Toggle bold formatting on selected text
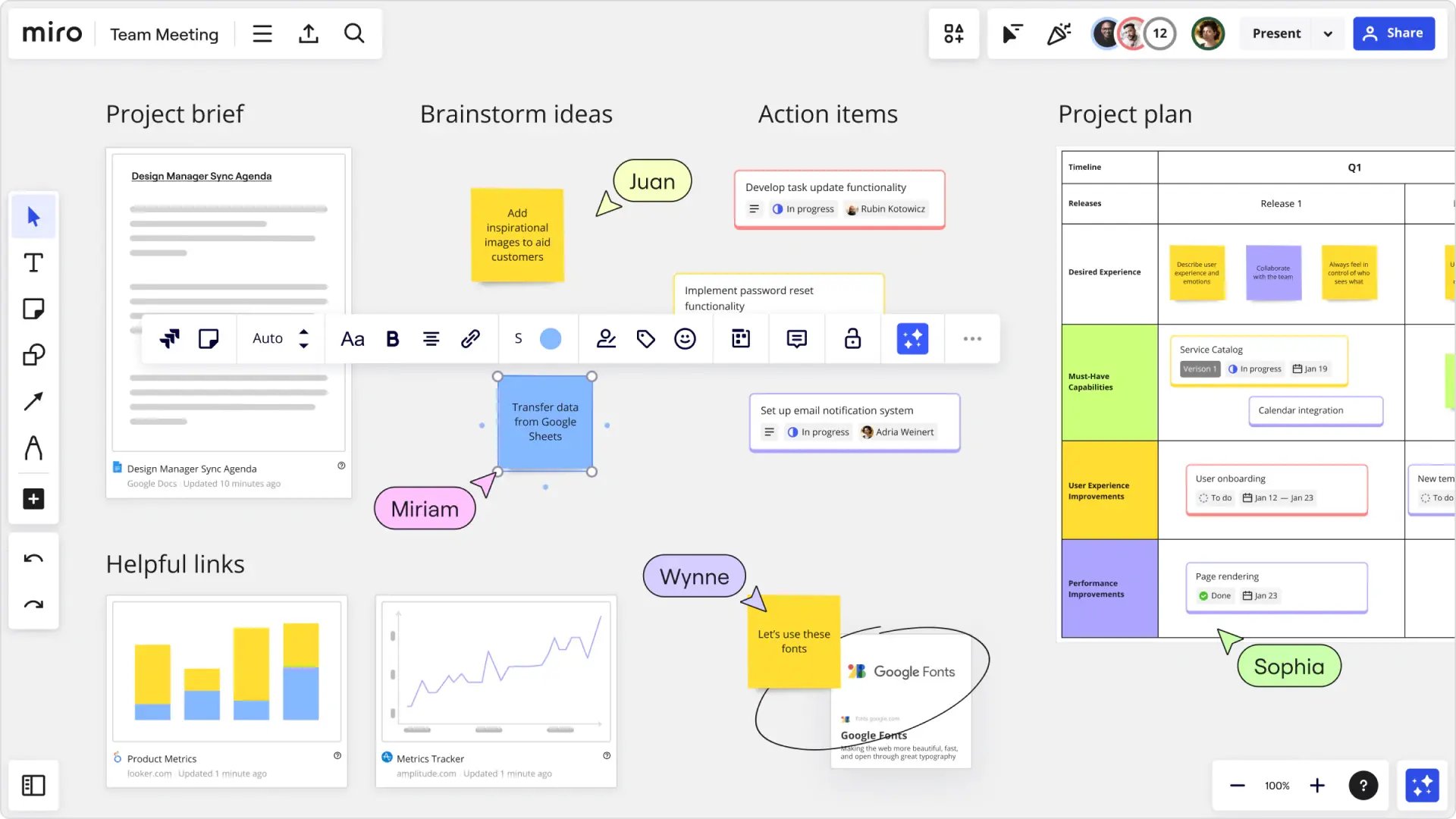 tap(392, 338)
